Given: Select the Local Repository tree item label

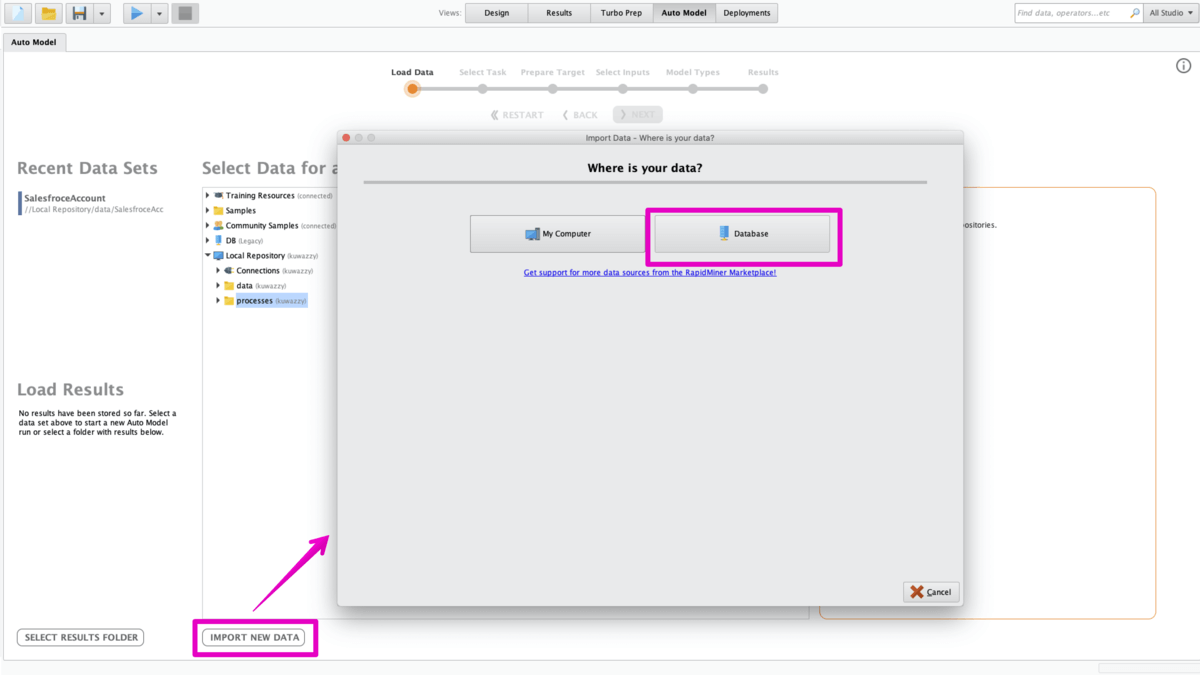Looking at the screenshot, I should tap(255, 255).
